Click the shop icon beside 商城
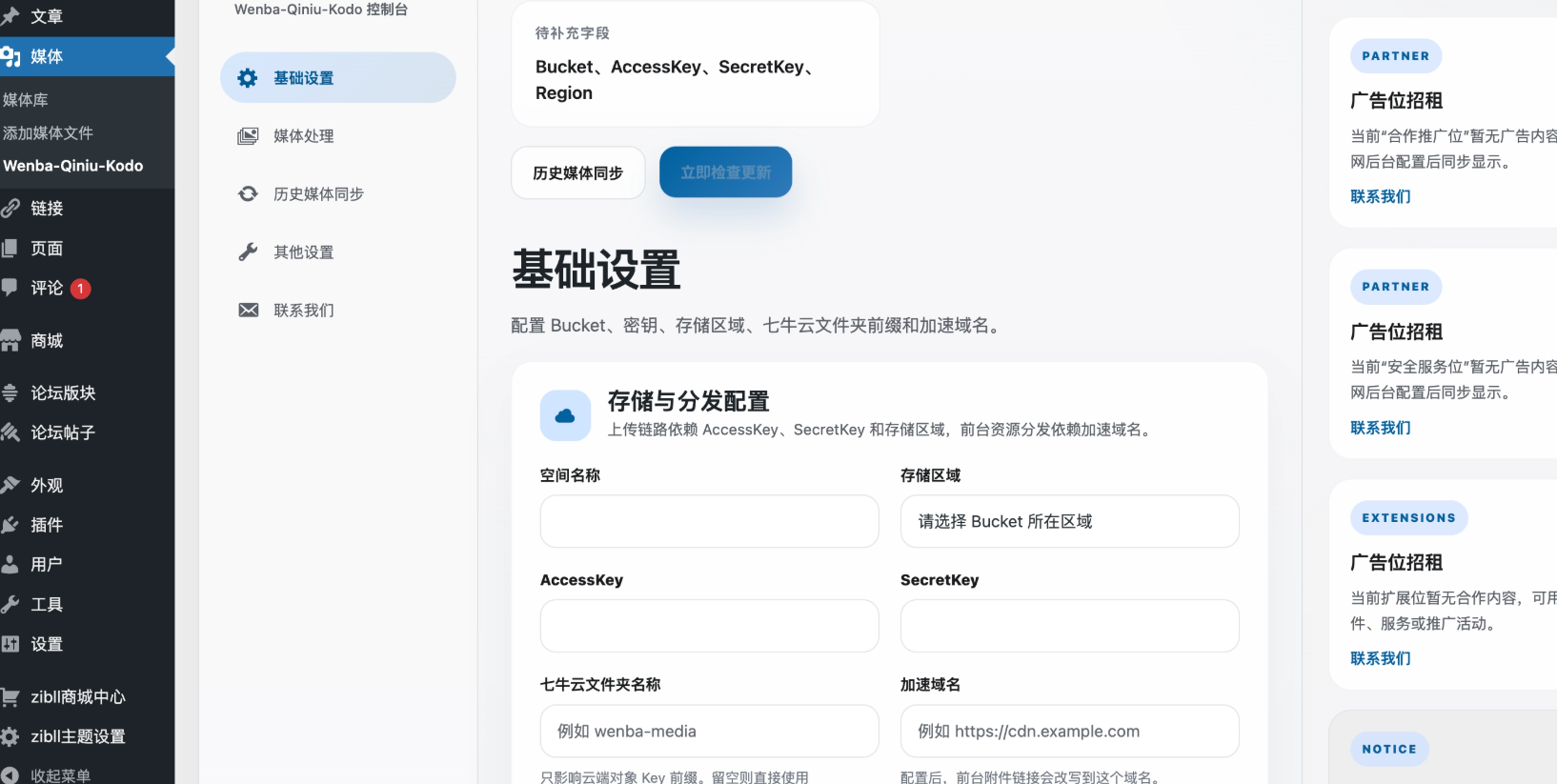This screenshot has width=1557, height=784. (x=10, y=340)
